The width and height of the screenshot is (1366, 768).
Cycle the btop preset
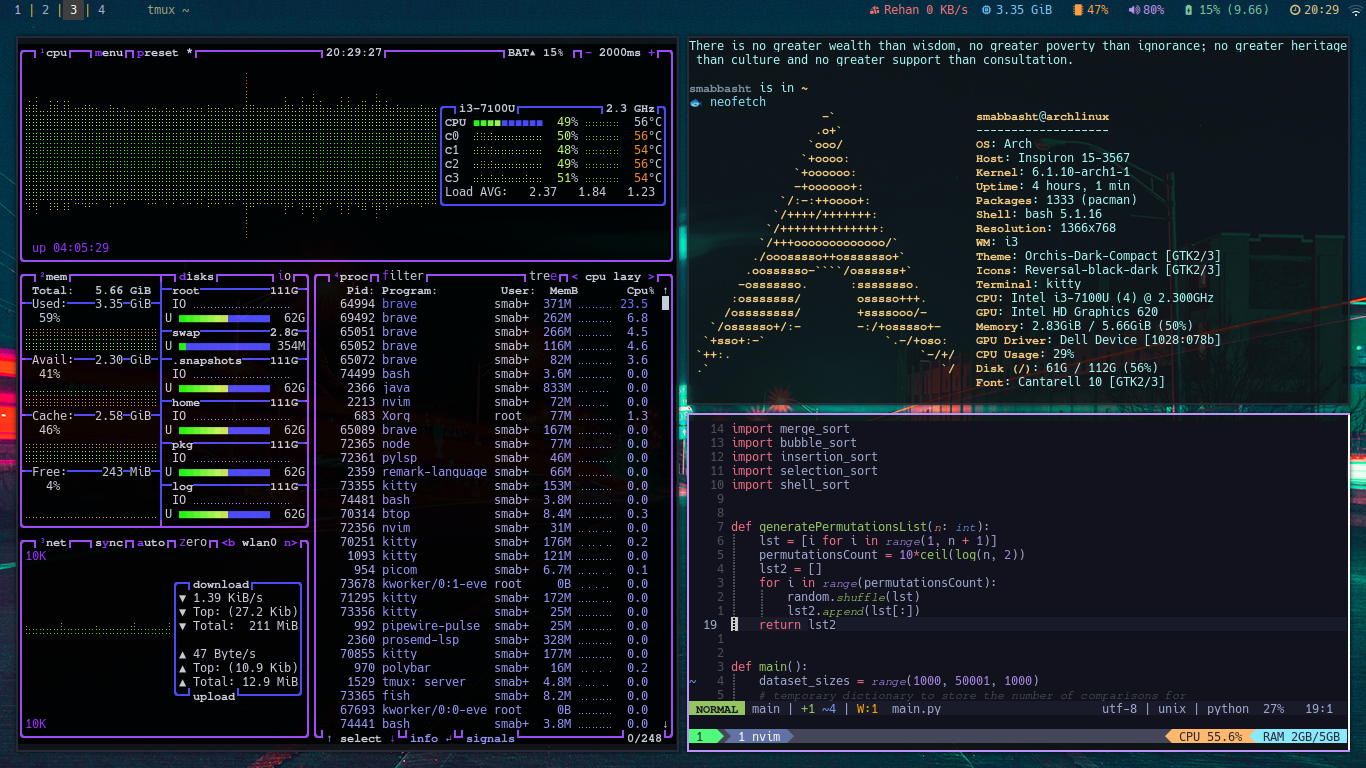pos(166,52)
